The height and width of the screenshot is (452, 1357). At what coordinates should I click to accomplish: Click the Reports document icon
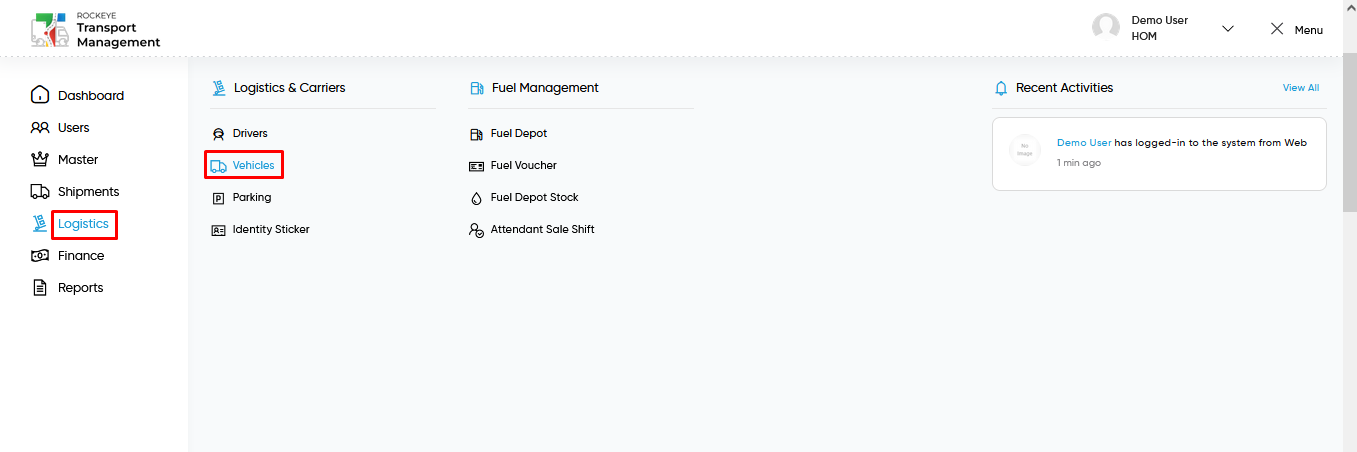coord(40,287)
